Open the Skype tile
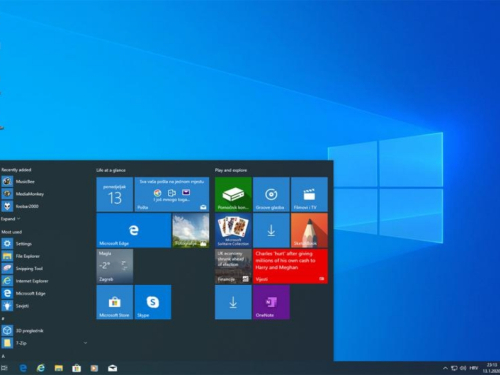Screen dimensions: 500x375 tap(153, 302)
